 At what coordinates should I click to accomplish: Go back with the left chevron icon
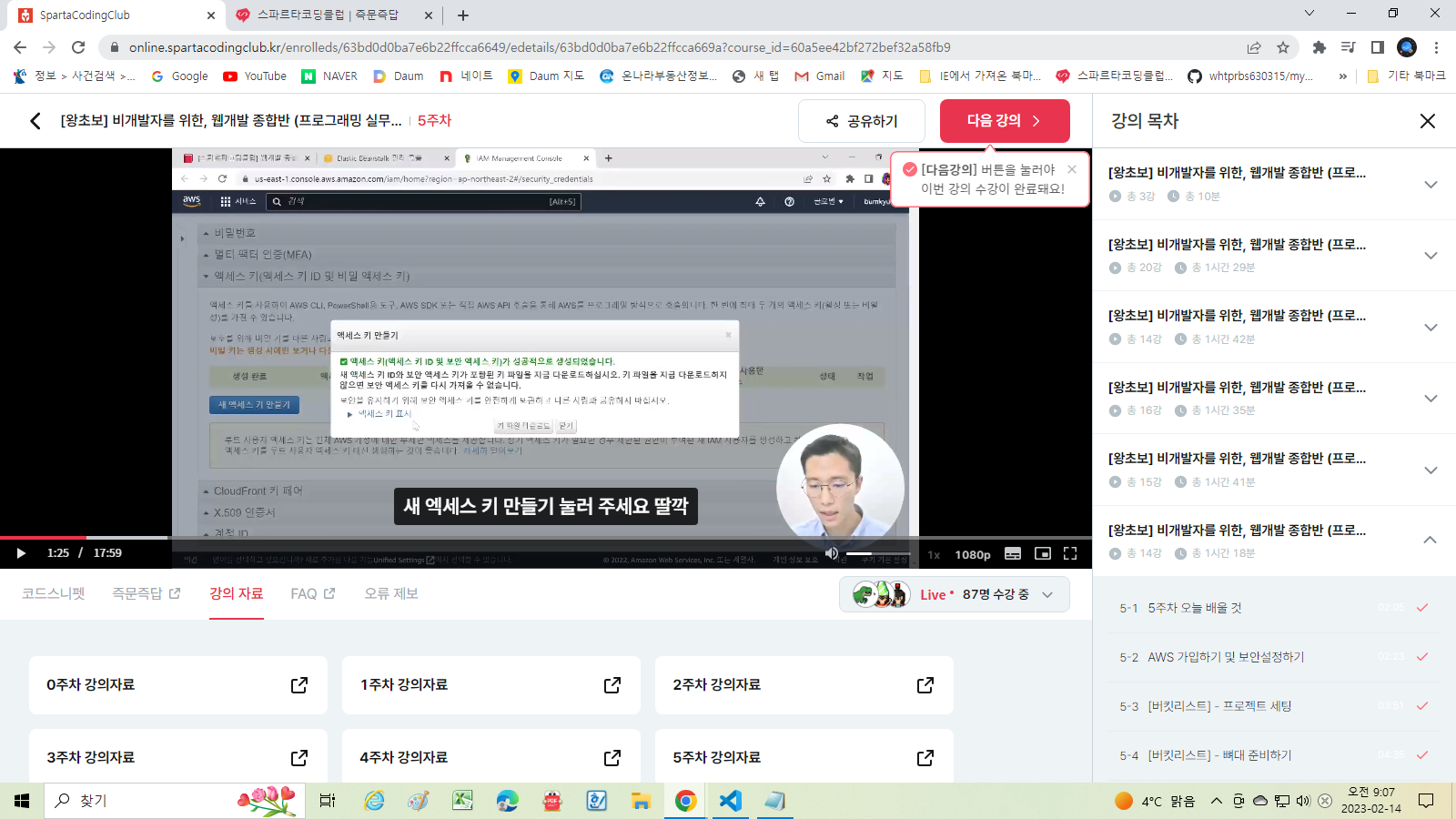click(x=35, y=121)
